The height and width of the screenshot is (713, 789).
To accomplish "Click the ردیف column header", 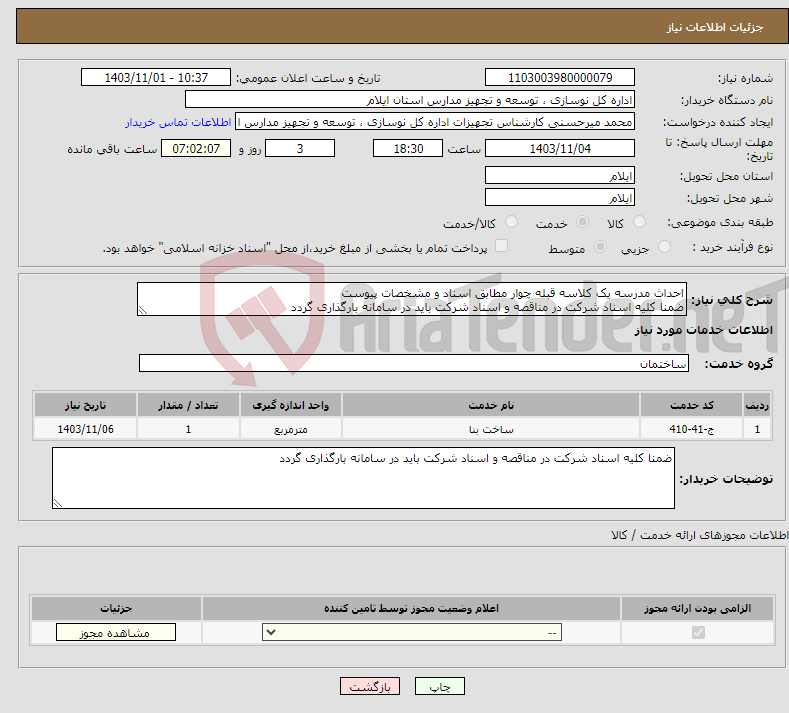I will (x=757, y=405).
